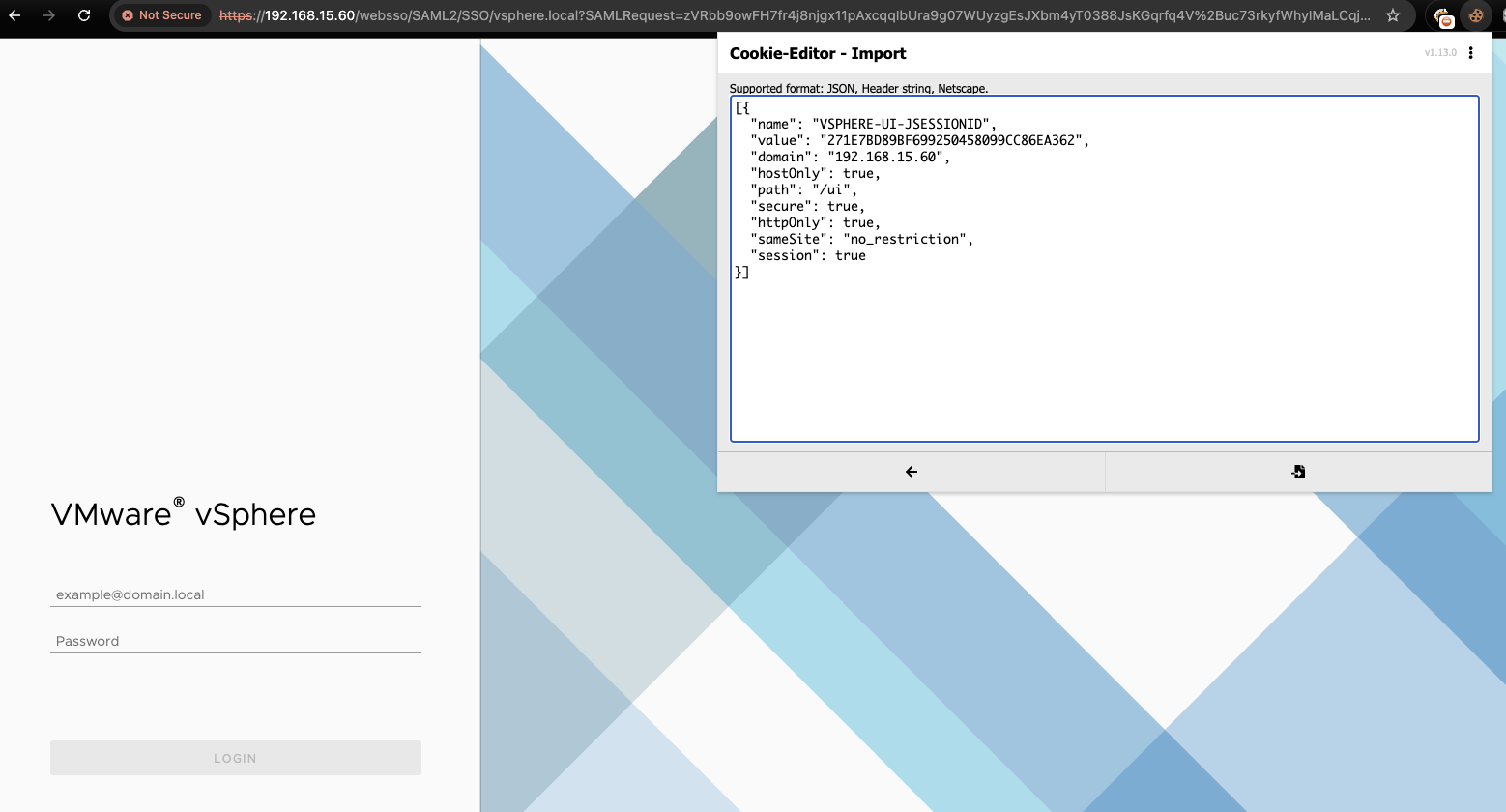Click the 'Supported format: JSON, Header string, Netscape.' text
1506x812 pixels.
click(x=858, y=88)
